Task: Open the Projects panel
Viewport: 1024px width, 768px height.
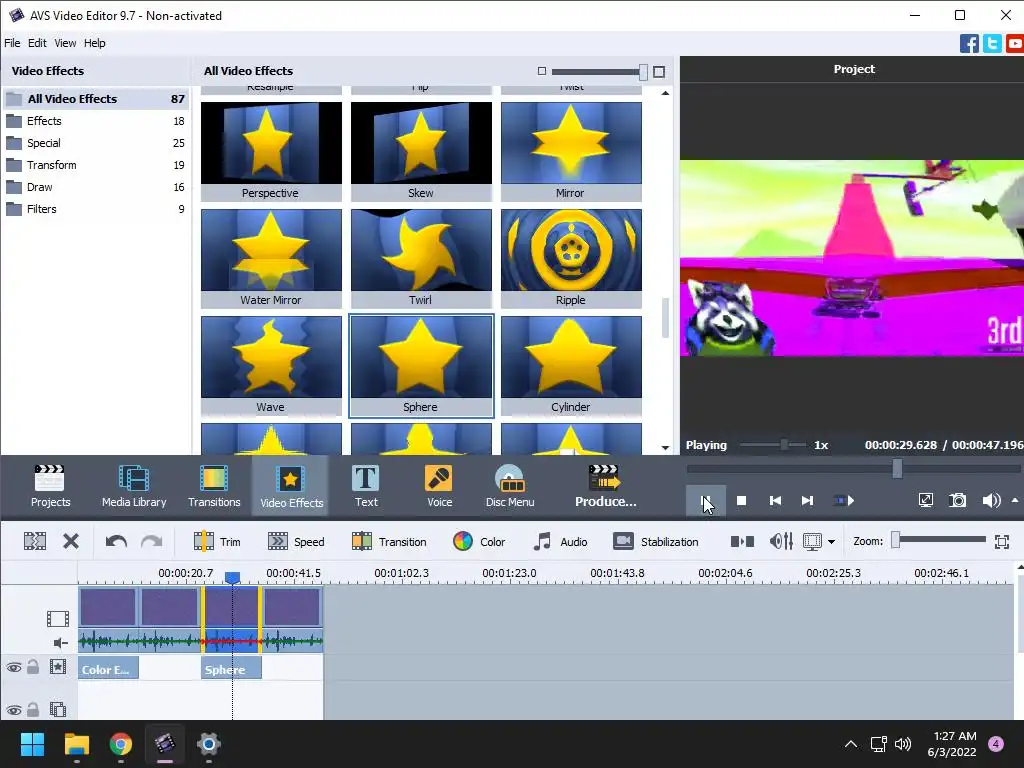Action: click(x=50, y=485)
